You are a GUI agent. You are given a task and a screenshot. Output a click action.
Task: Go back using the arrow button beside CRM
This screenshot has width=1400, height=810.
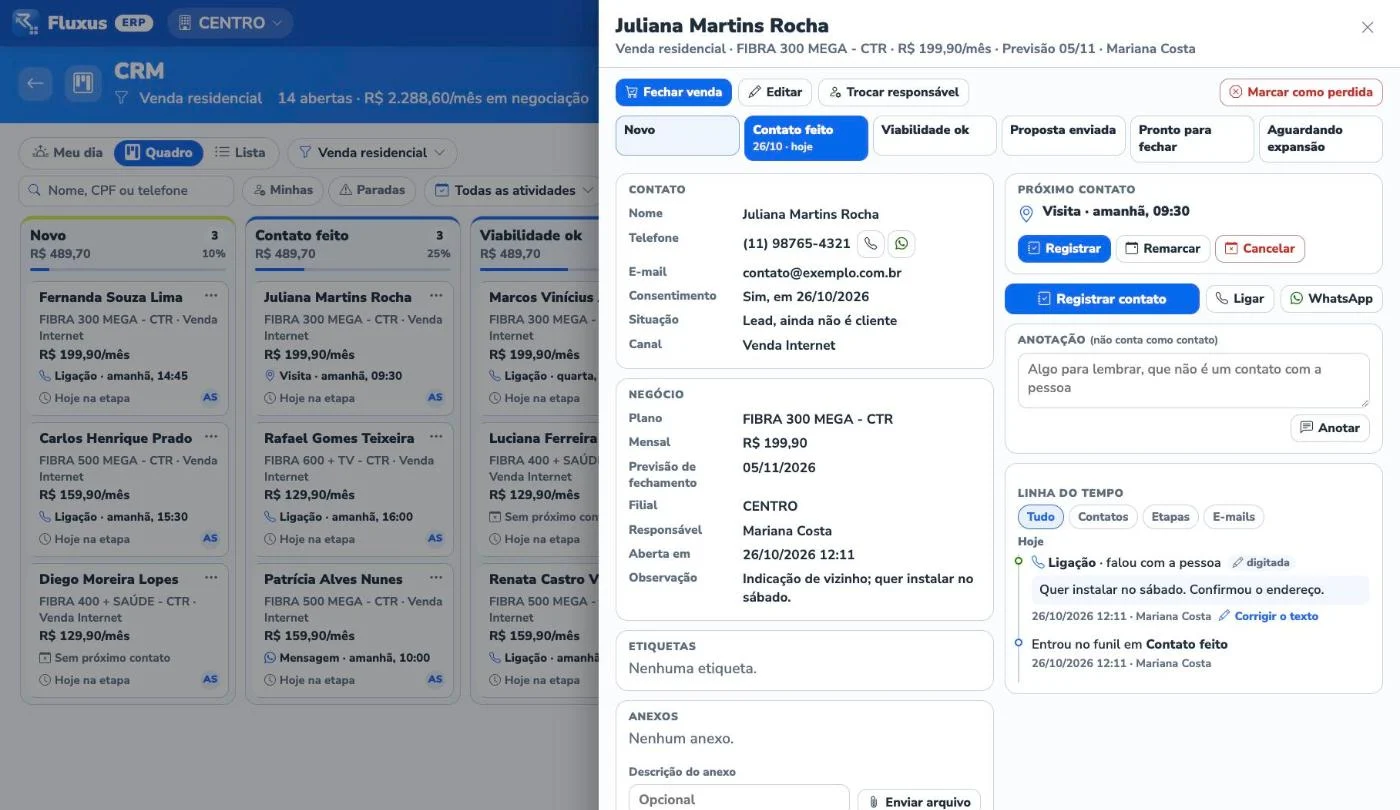[35, 83]
